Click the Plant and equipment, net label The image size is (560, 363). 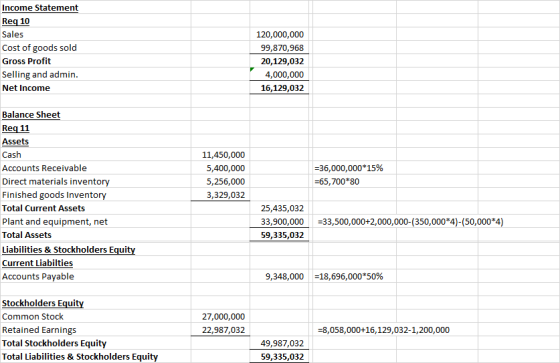(55, 222)
